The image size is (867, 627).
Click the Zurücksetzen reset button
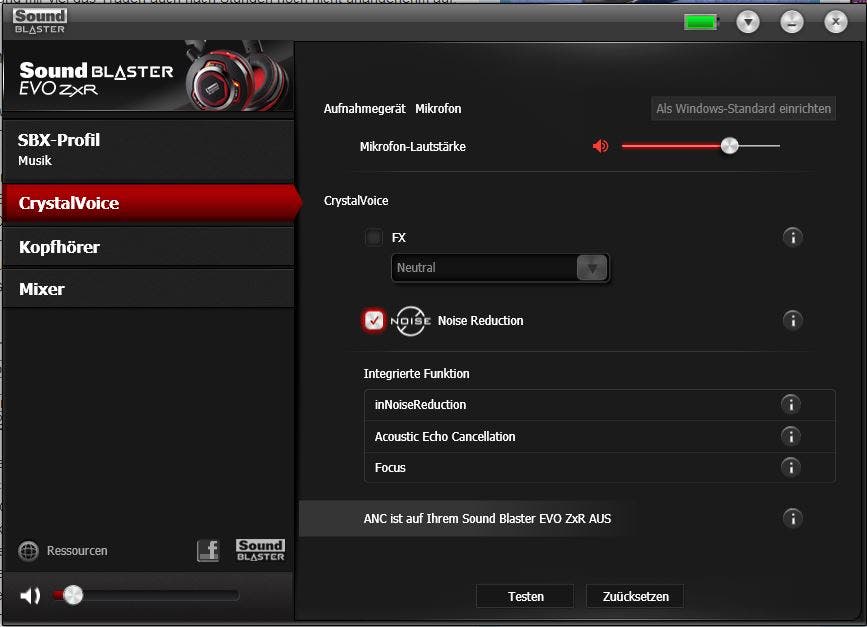635,597
